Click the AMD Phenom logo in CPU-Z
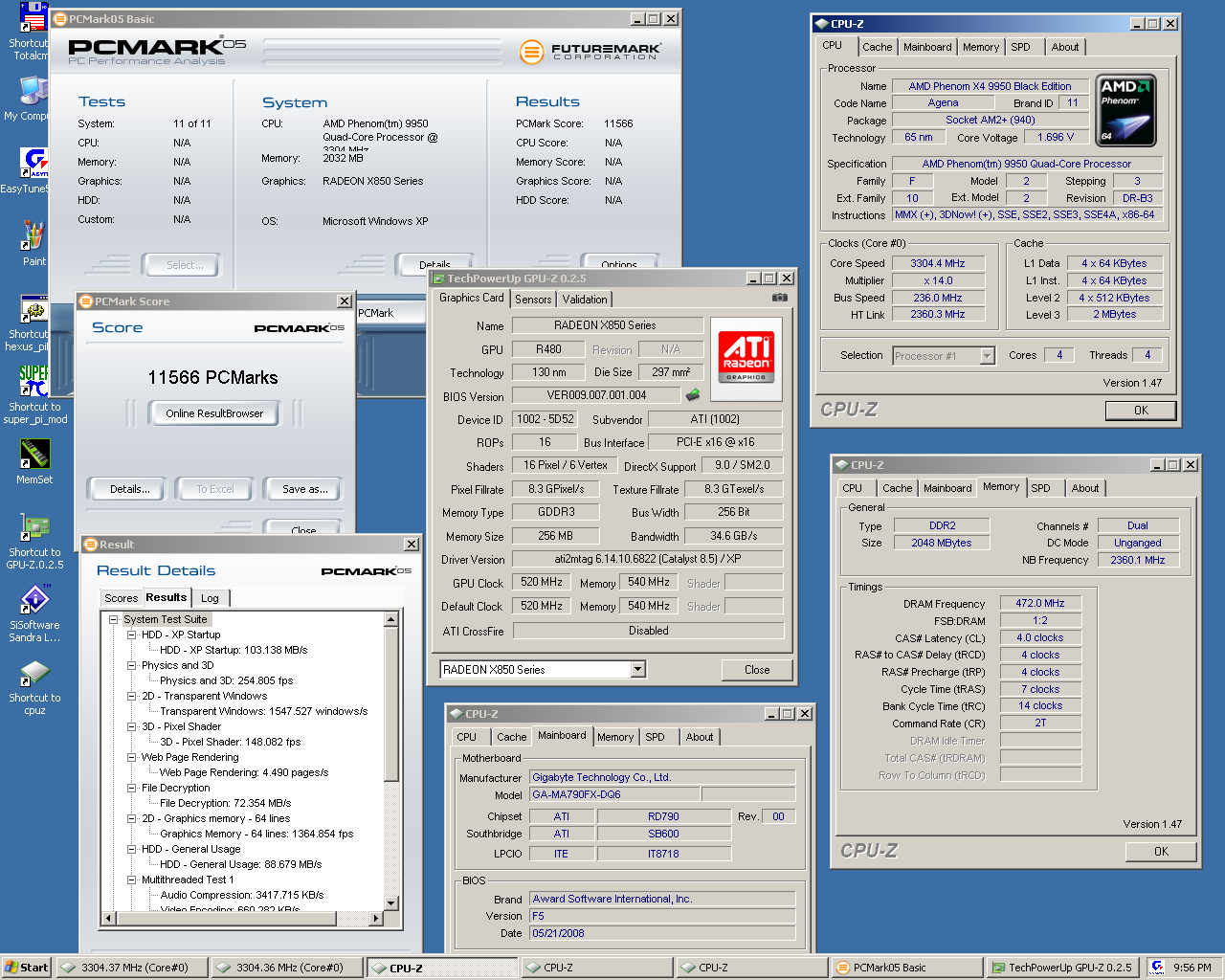 pos(1126,110)
